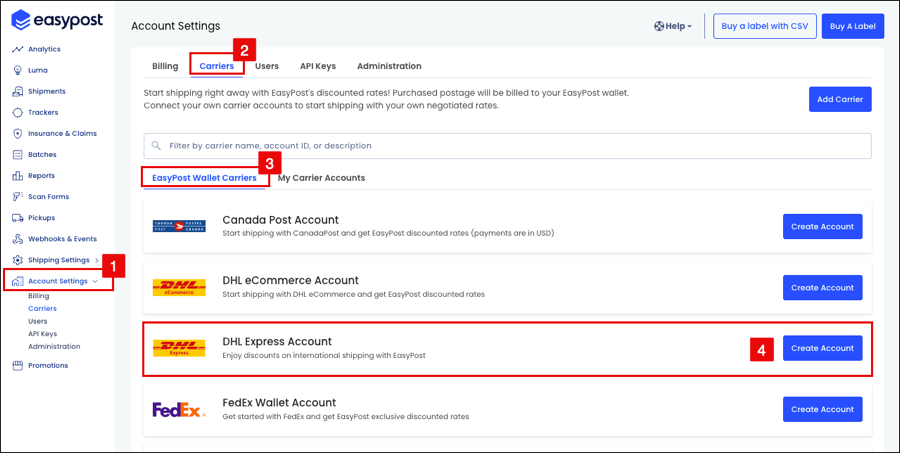Click Buy a label with CSV
This screenshot has height=453, width=900.
[x=765, y=26]
